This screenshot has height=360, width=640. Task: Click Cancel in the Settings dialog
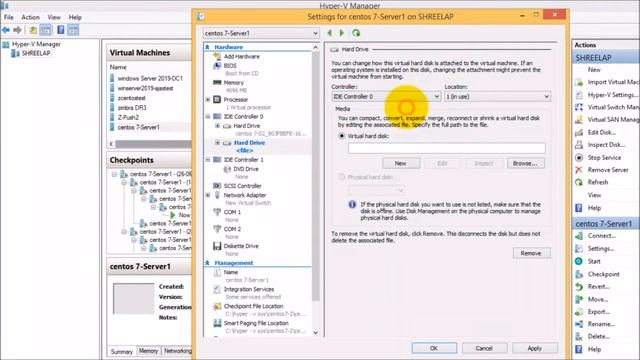click(x=484, y=348)
